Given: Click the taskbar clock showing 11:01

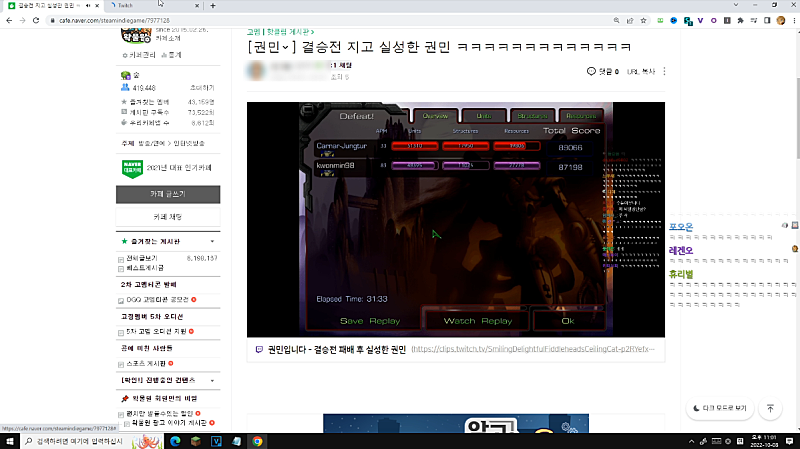Looking at the screenshot, I should click(x=763, y=441).
